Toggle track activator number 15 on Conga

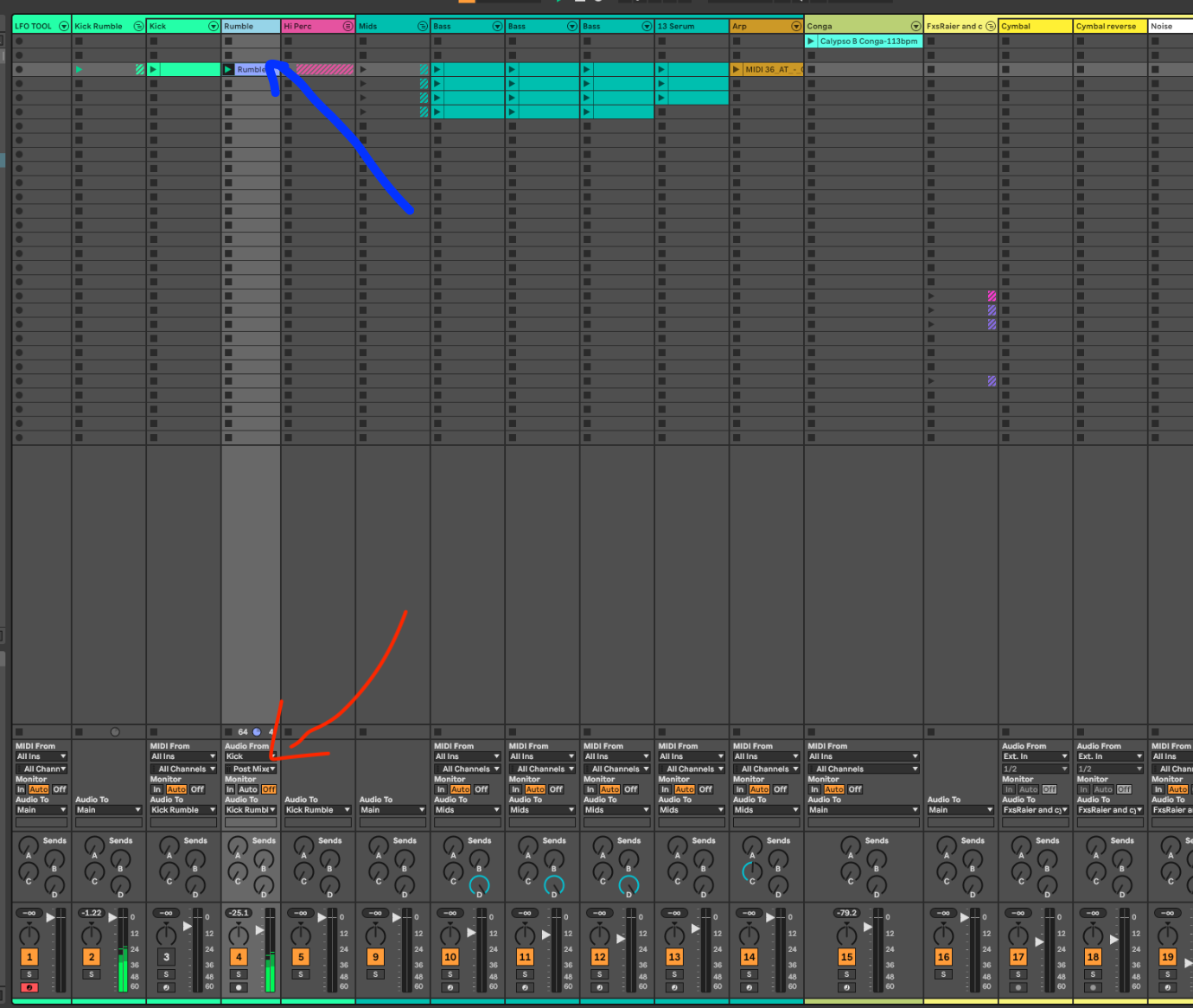[x=847, y=957]
